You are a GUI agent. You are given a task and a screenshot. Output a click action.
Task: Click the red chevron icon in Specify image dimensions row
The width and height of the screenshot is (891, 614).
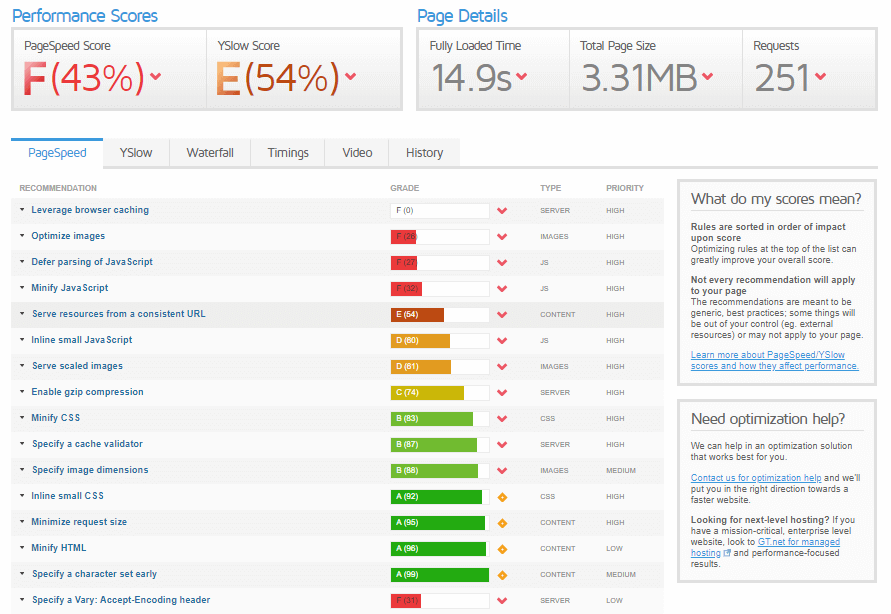[502, 471]
